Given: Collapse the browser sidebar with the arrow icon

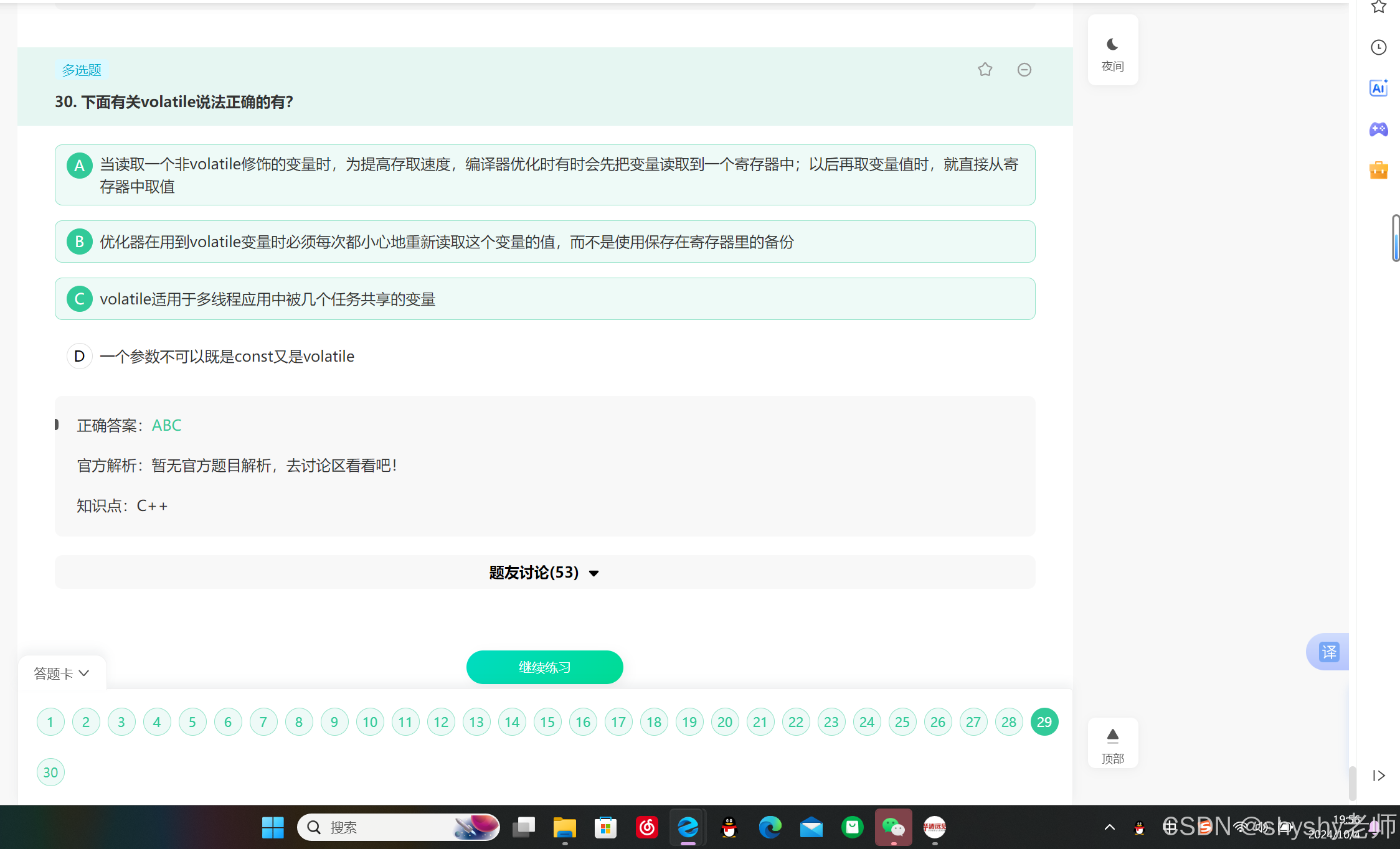Looking at the screenshot, I should pos(1378,776).
